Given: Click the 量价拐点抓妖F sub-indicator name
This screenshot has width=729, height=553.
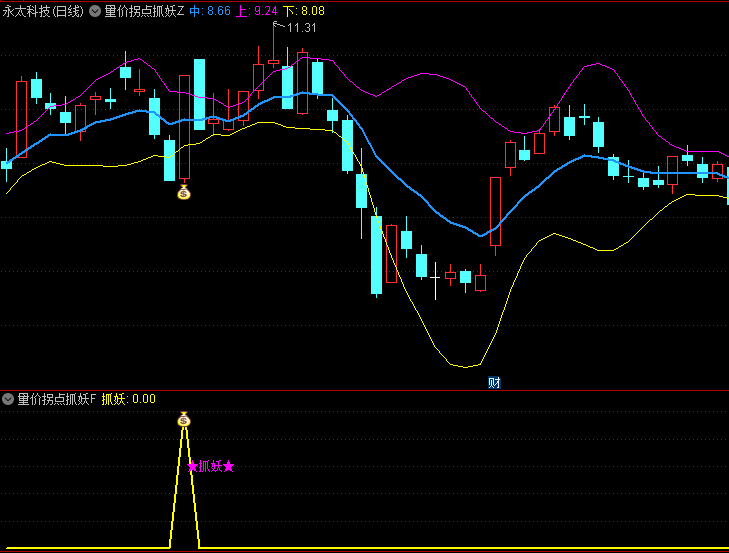Looking at the screenshot, I should (57, 399).
